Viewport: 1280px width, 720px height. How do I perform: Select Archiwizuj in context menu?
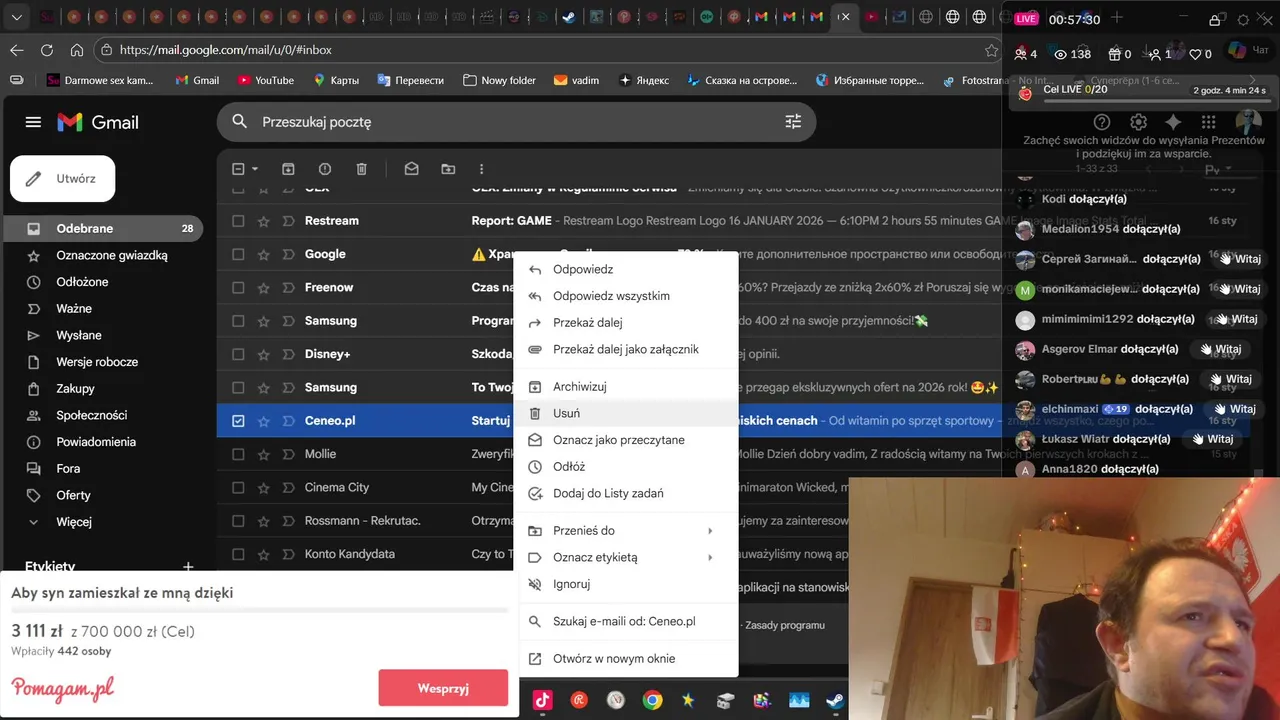[x=626, y=387]
